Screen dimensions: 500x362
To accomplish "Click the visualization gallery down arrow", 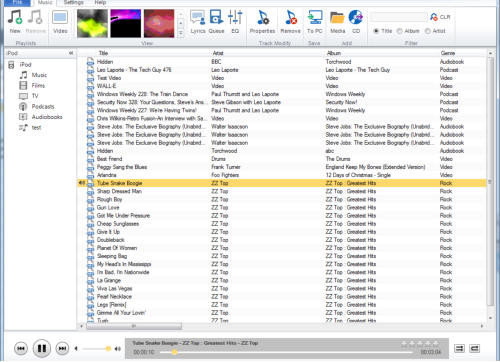I will click(180, 23).
